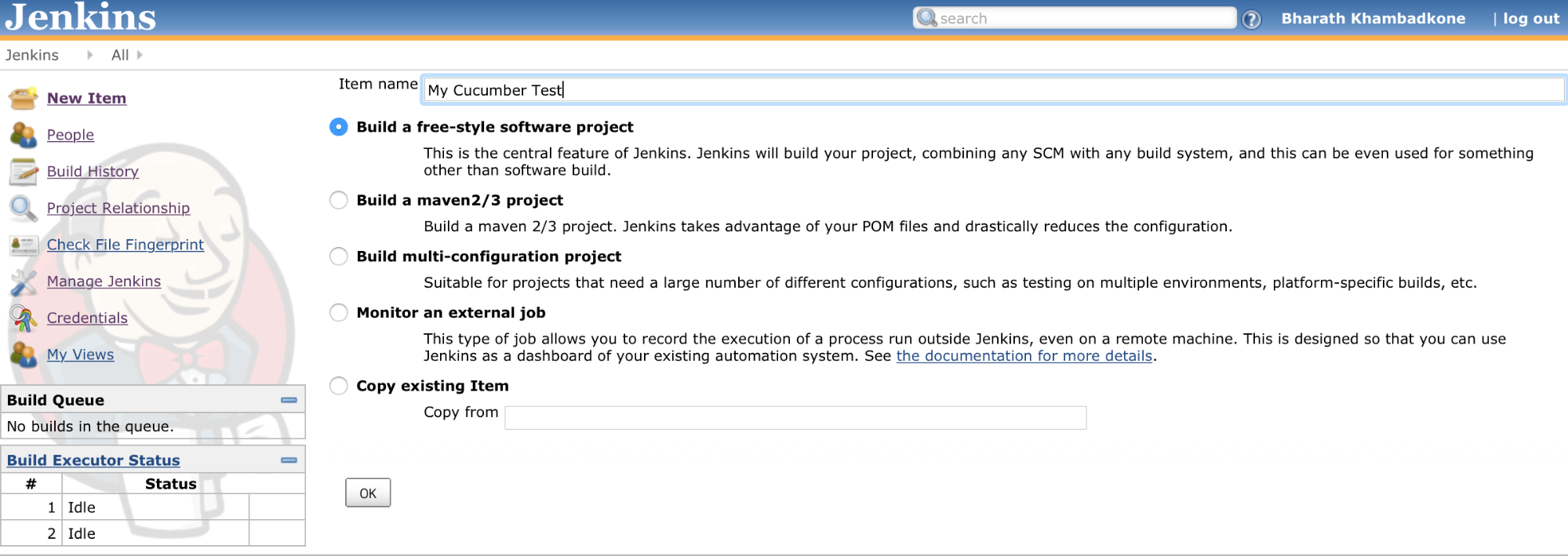Select Monitor an external job option
The image size is (1568, 556).
point(338,313)
